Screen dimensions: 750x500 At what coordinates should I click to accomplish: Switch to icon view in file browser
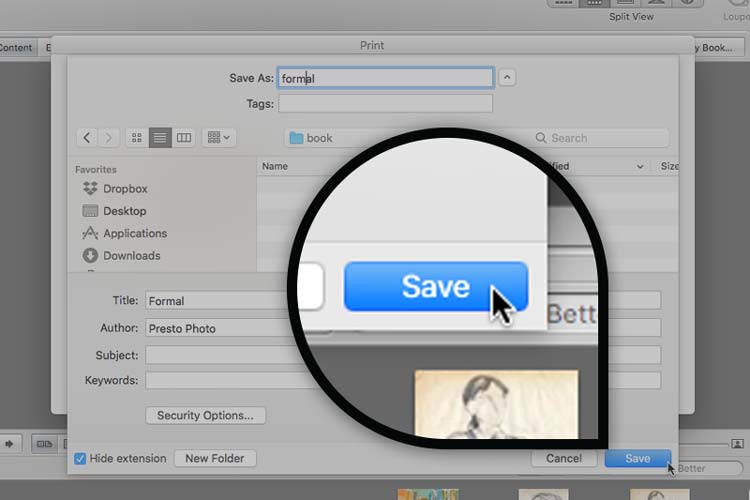point(137,138)
